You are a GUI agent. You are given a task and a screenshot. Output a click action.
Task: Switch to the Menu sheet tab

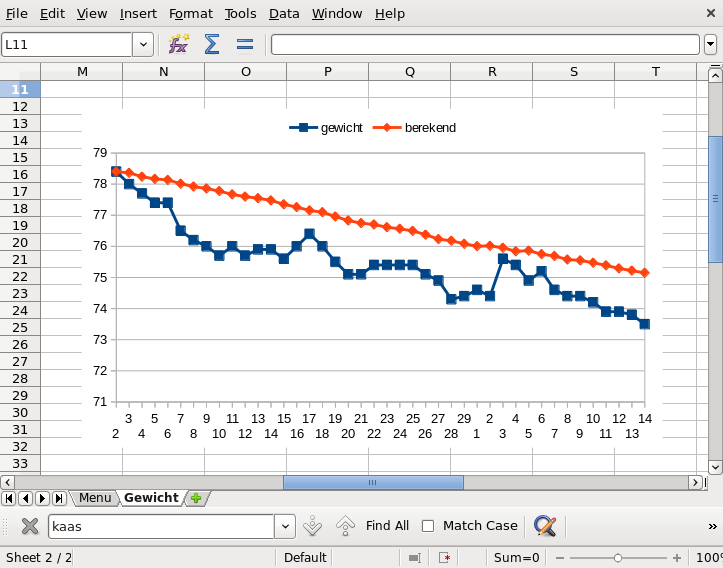pyautogui.click(x=95, y=498)
